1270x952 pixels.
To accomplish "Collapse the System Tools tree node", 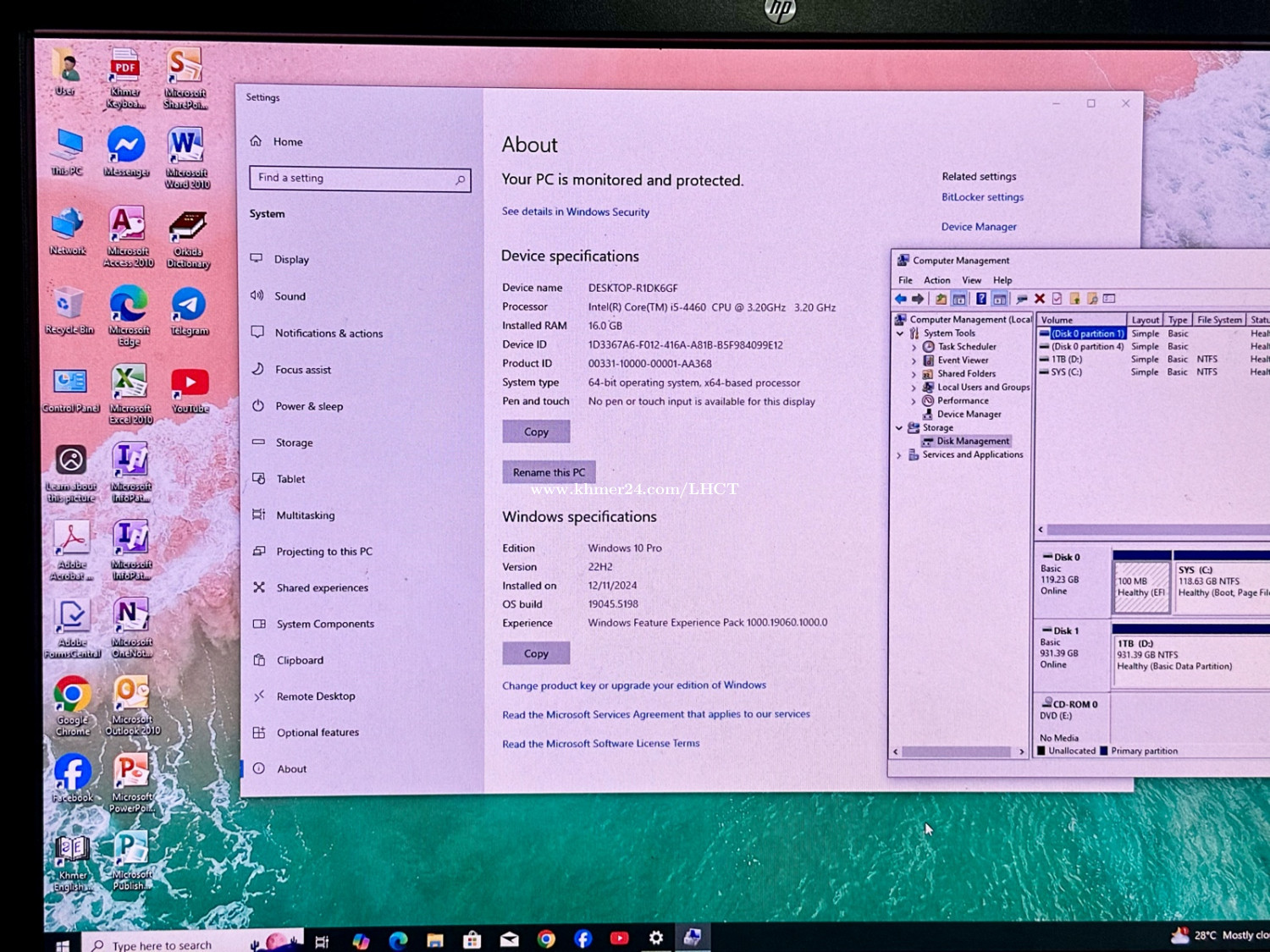I will point(900,333).
